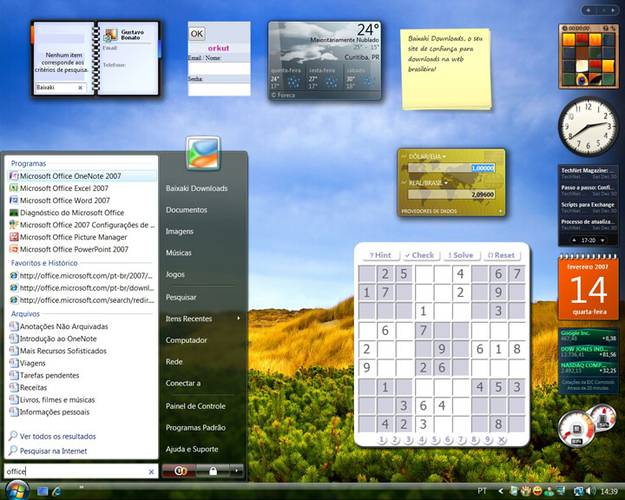Clear Baixaki search in contacts gadget
The width and height of the screenshot is (625, 500).
(x=80, y=87)
